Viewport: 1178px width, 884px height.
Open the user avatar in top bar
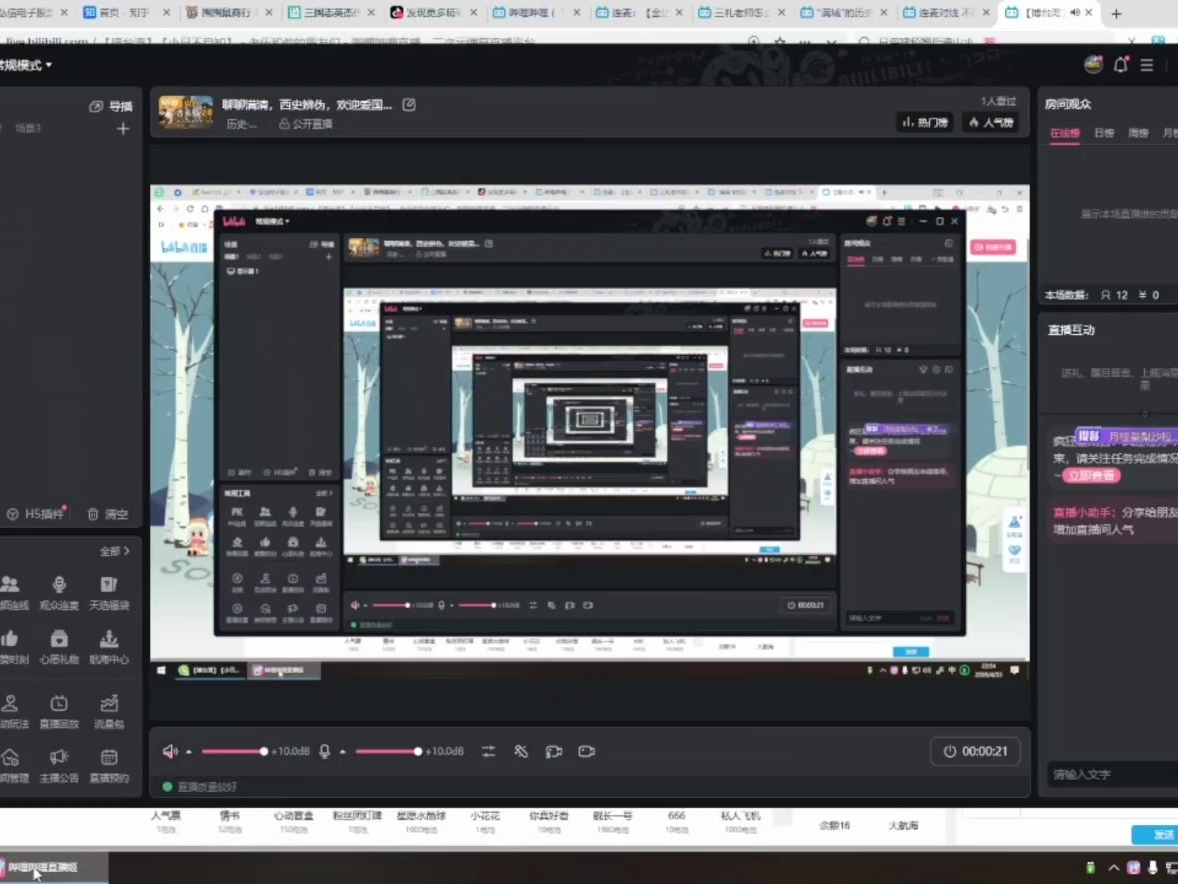(1093, 65)
